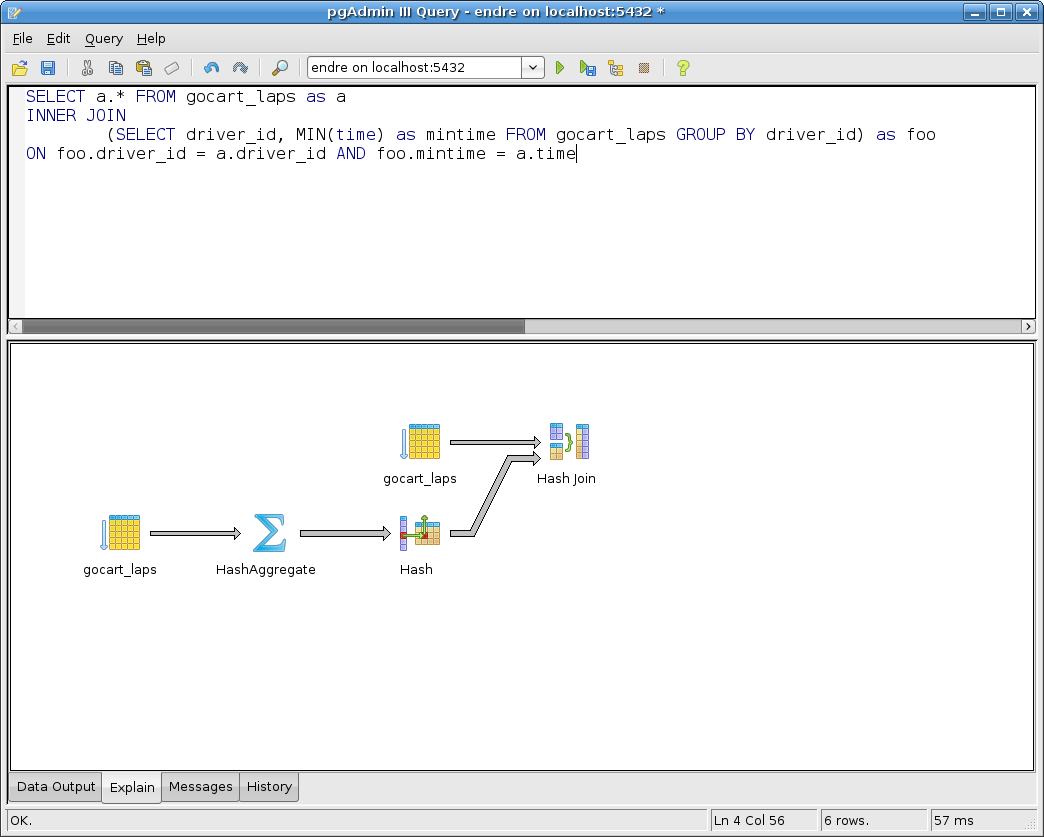Expand the database connection dropdown arrow
This screenshot has height=837, width=1044.
coord(533,68)
